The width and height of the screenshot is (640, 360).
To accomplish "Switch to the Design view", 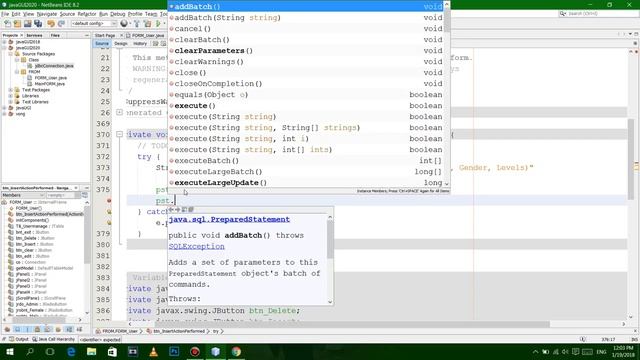I will [x=121, y=44].
